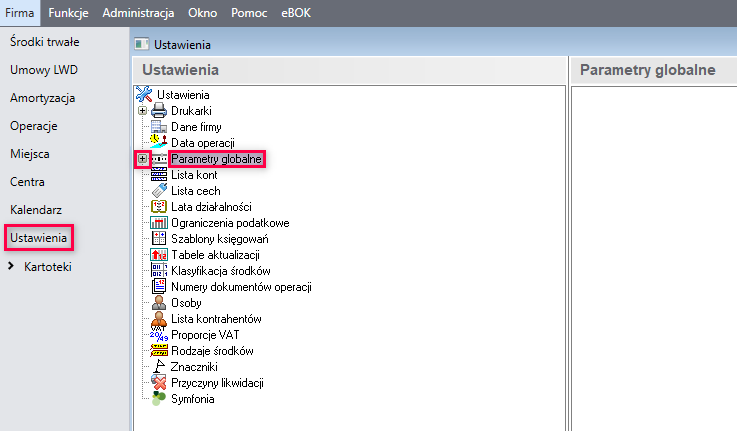
Task: Open Kalendarz from sidebar
Action: 36,210
